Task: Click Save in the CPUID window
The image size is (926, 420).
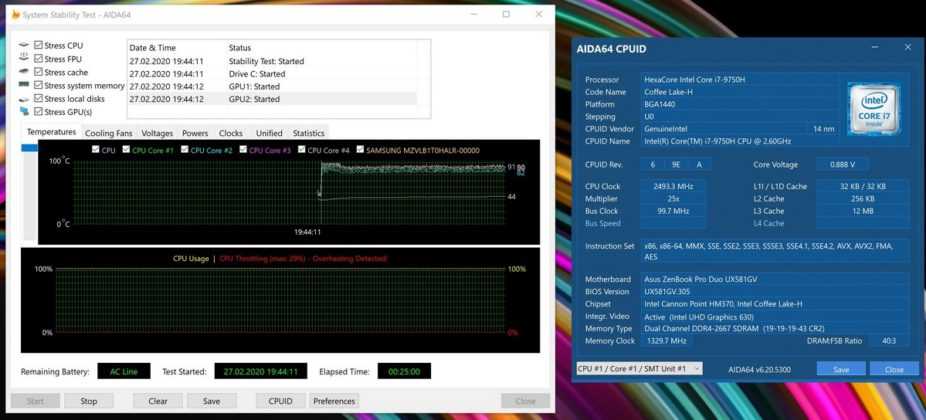Action: tap(841, 369)
